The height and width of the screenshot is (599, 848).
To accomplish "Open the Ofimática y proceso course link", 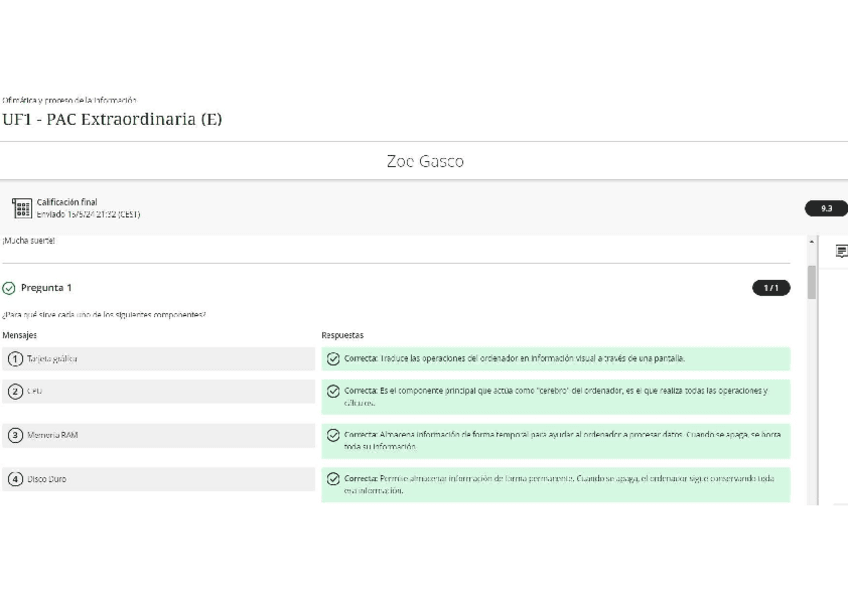I will tap(69, 100).
